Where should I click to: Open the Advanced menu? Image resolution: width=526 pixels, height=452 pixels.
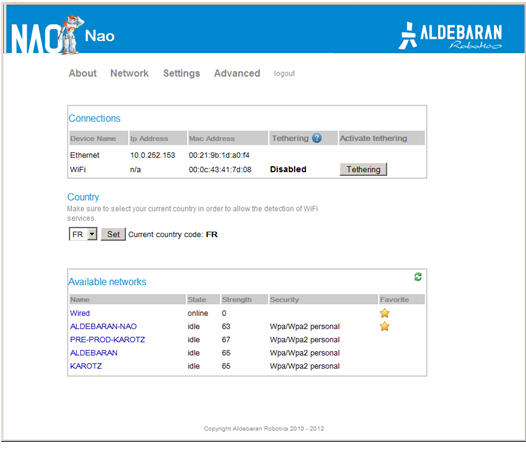237,73
